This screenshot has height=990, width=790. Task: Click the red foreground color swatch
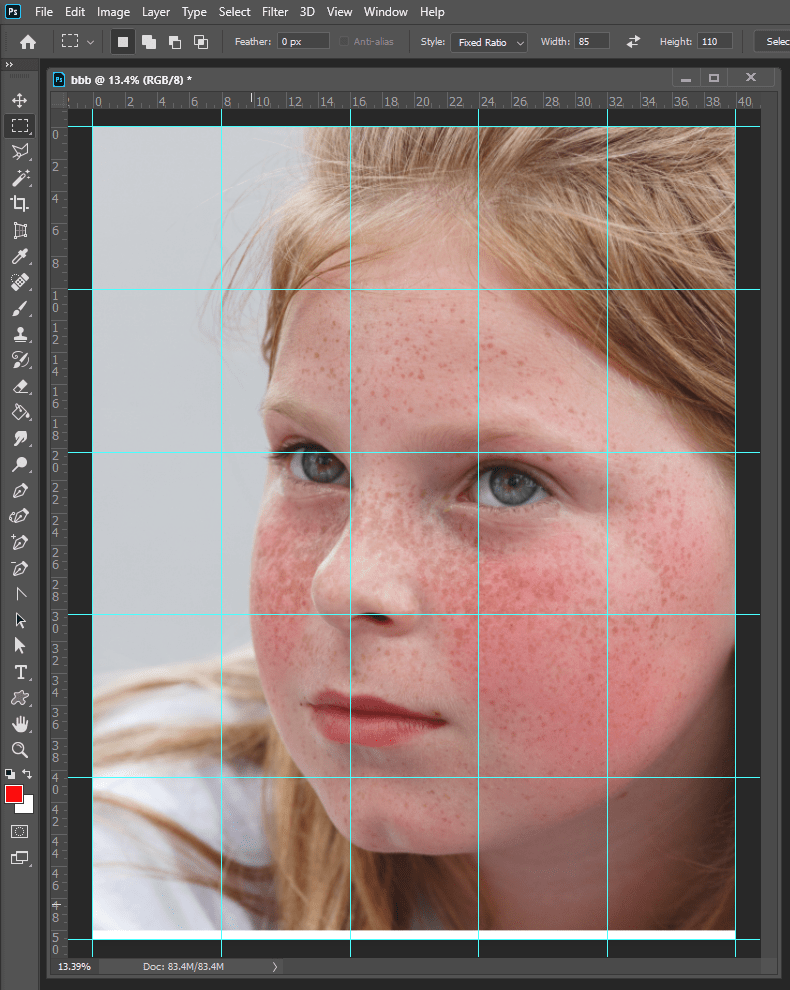13,793
